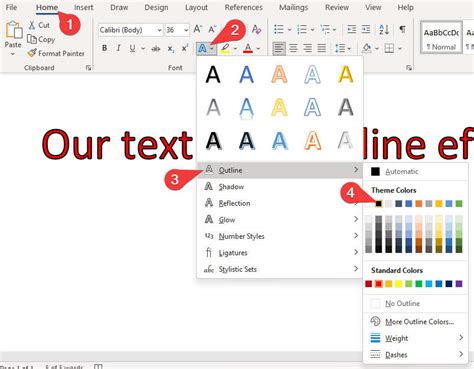Image resolution: width=474 pixels, height=369 pixels.
Task: Open the File tab
Action: pyautogui.click(x=11, y=7)
